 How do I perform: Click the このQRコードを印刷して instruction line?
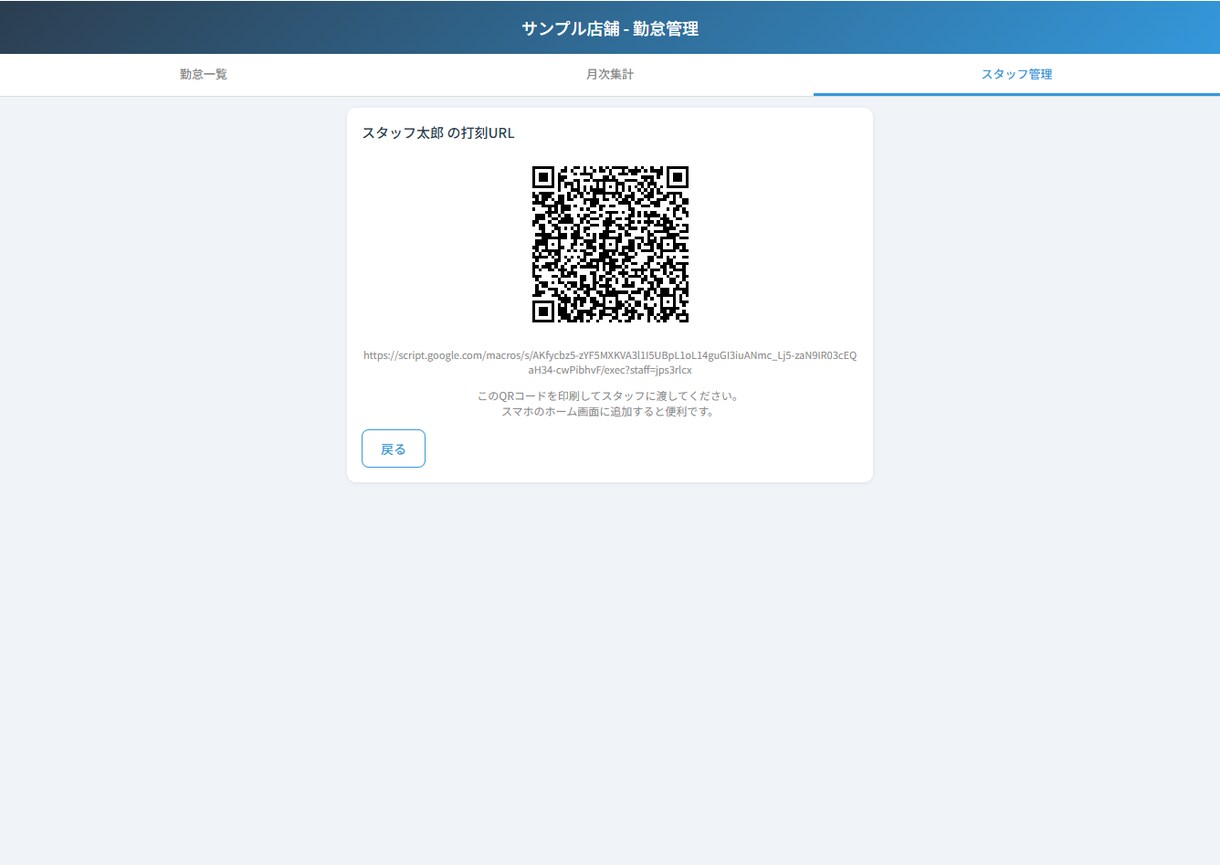point(610,396)
